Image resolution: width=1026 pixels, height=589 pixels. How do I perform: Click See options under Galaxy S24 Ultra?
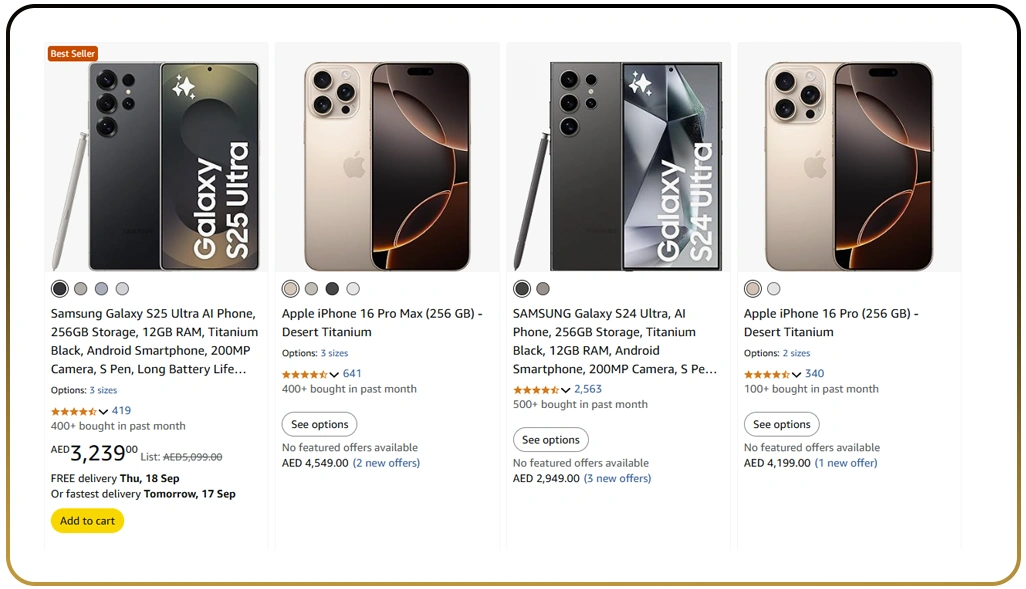coord(550,439)
